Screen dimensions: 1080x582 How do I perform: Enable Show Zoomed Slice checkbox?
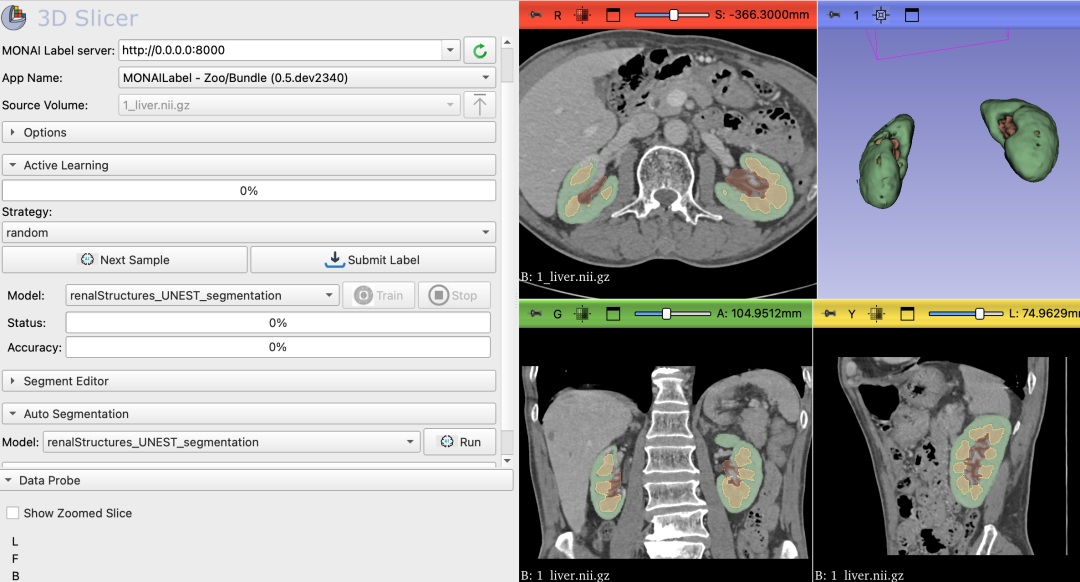12,513
